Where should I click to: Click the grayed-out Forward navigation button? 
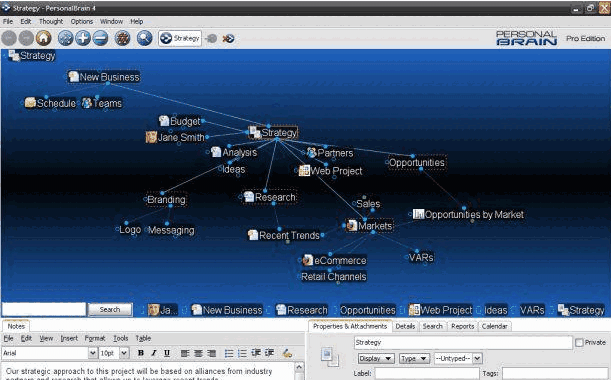(x=26, y=38)
